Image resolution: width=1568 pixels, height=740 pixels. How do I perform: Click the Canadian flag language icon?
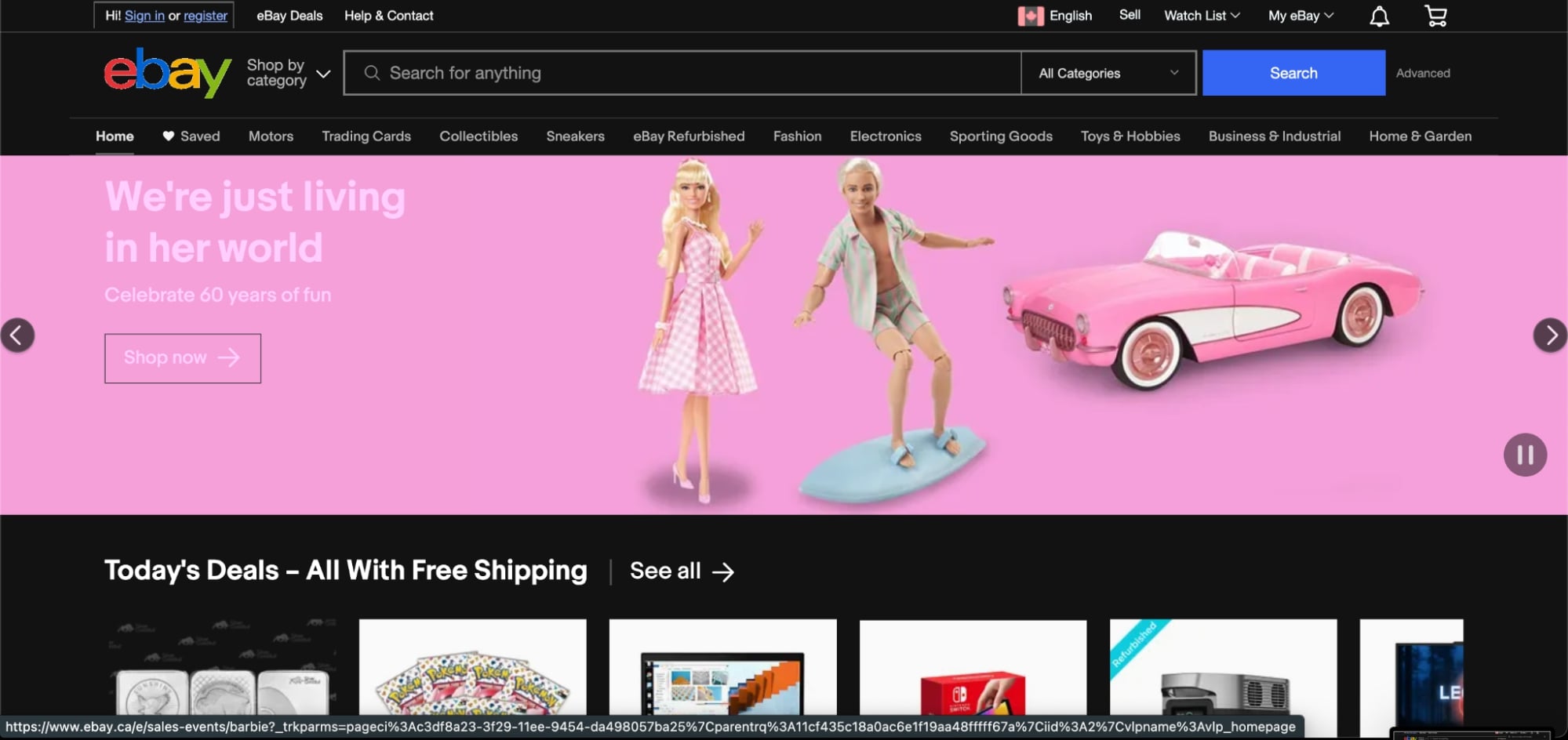coord(1030,16)
